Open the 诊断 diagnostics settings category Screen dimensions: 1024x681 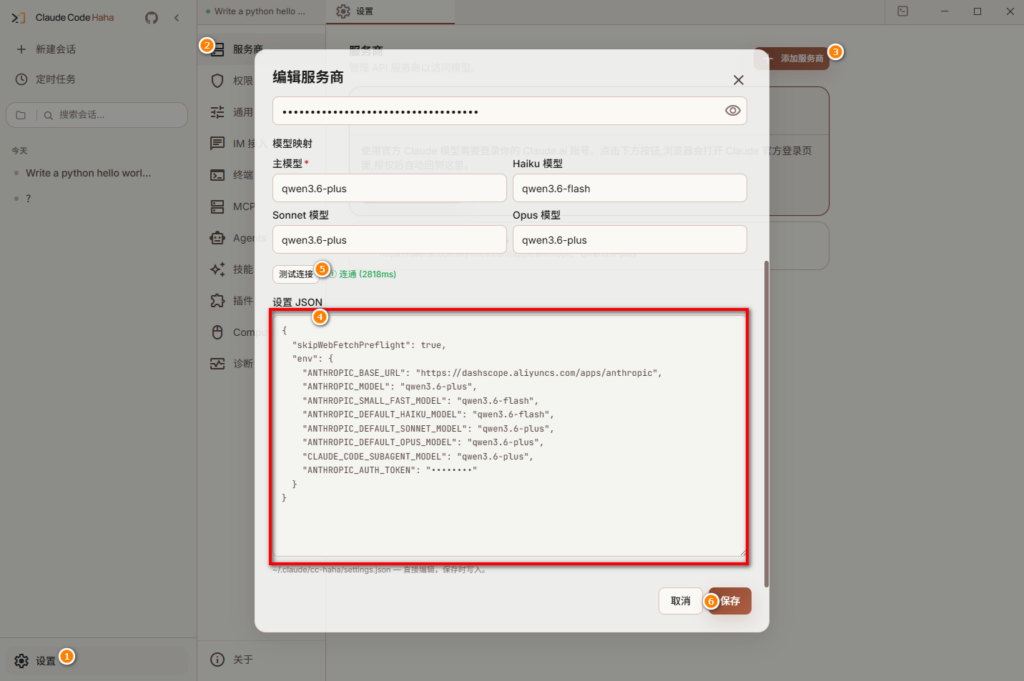(x=232, y=363)
